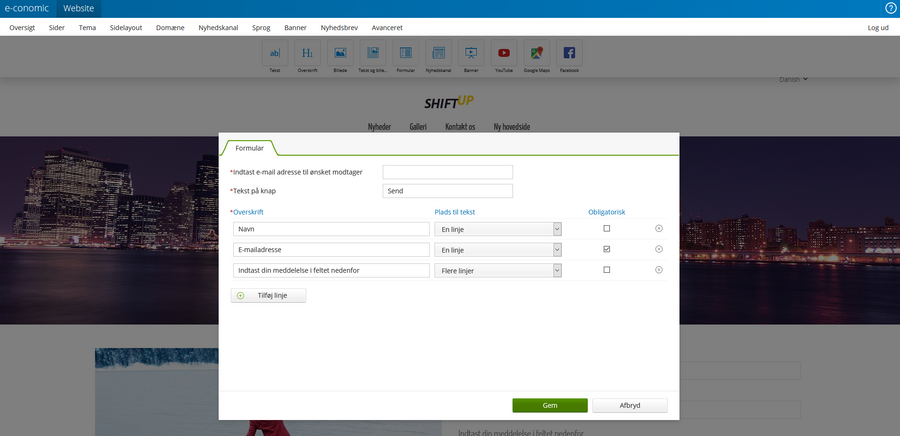Select the Banner element icon
The height and width of the screenshot is (436, 900).
(471, 53)
